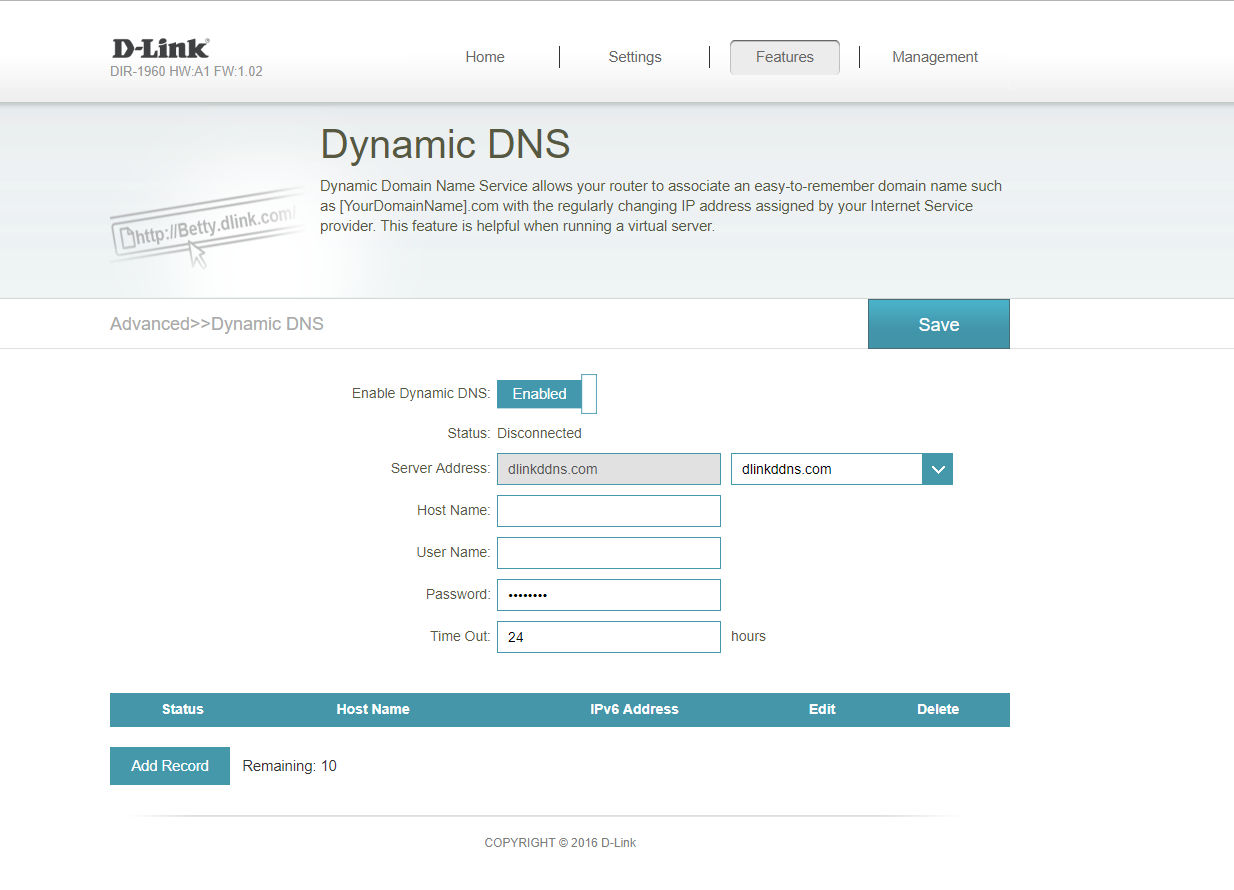Click the greyed Server Address field

coord(609,469)
